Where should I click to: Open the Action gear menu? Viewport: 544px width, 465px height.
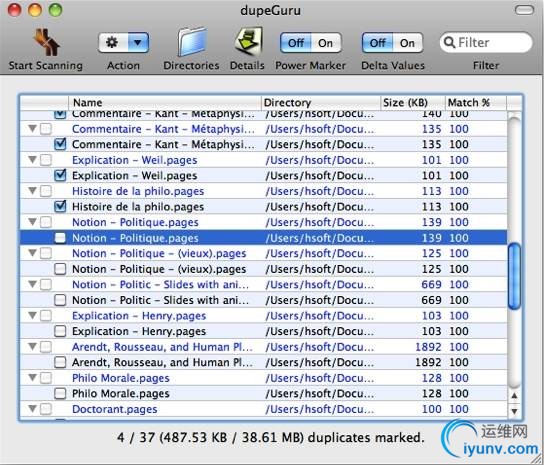[112, 43]
